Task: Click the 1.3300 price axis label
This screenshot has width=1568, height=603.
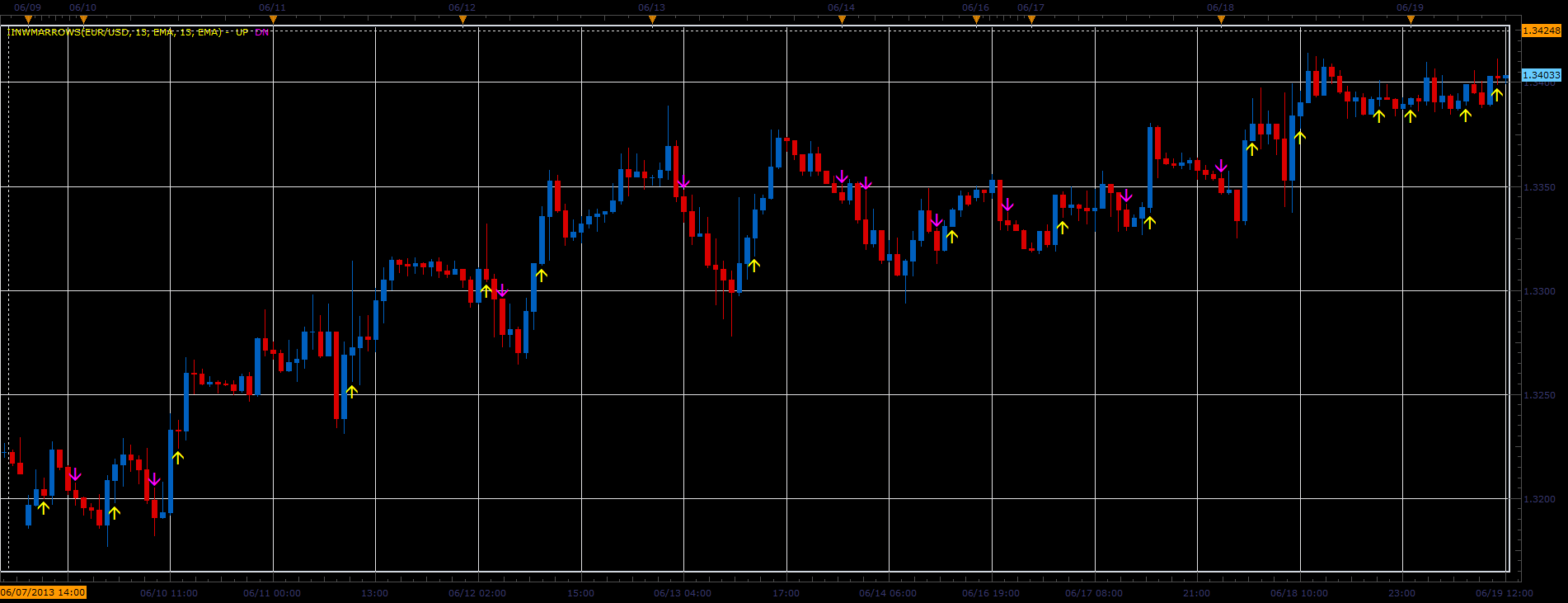Action: 1539,291
